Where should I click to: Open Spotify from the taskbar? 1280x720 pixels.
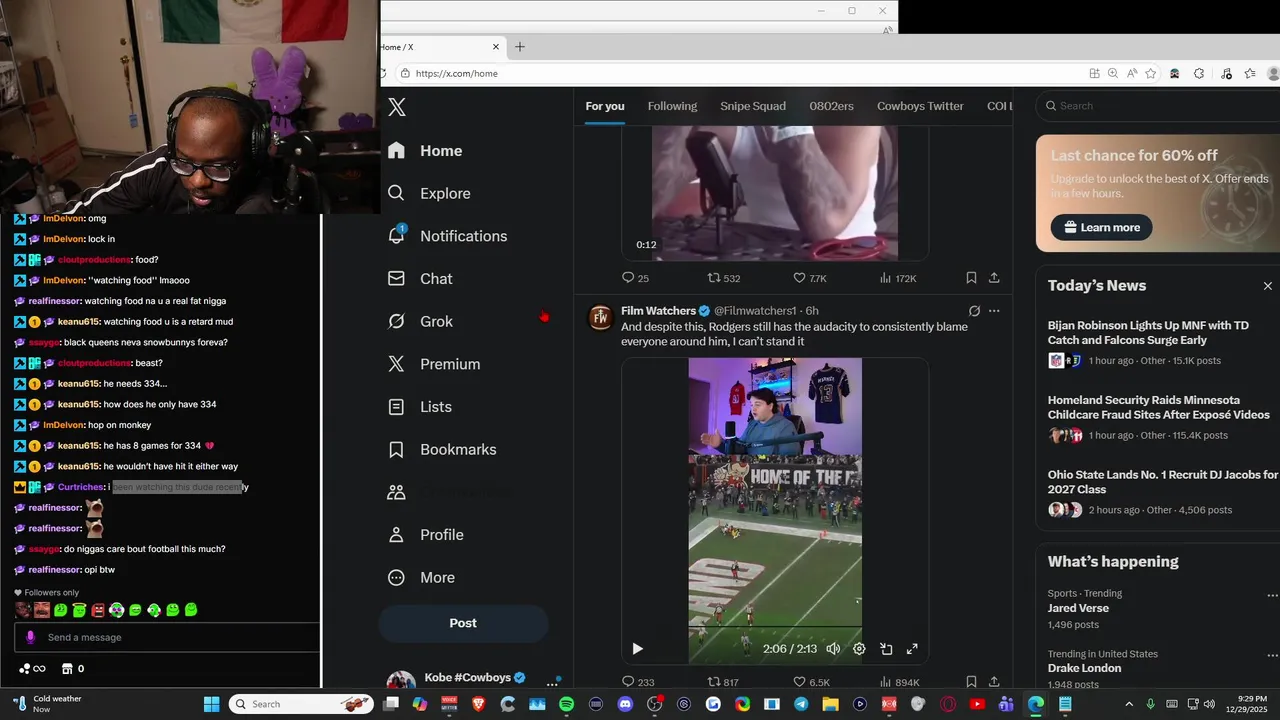coord(566,704)
